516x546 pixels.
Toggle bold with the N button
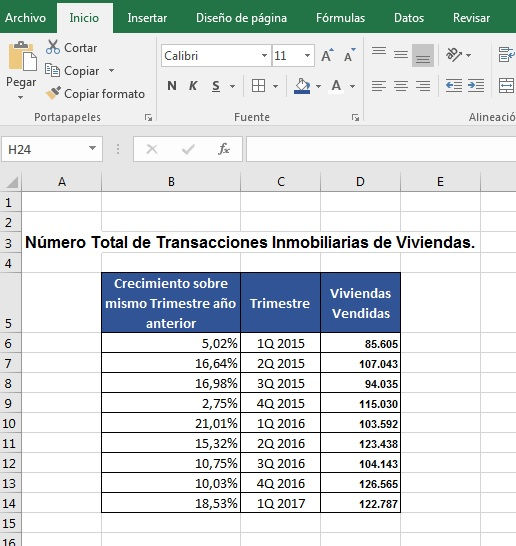[x=172, y=86]
